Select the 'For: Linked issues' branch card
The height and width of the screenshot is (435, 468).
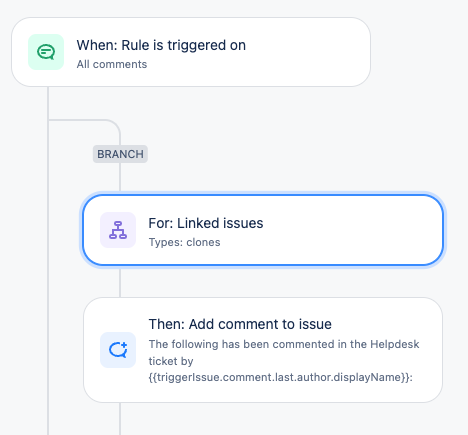pos(263,230)
